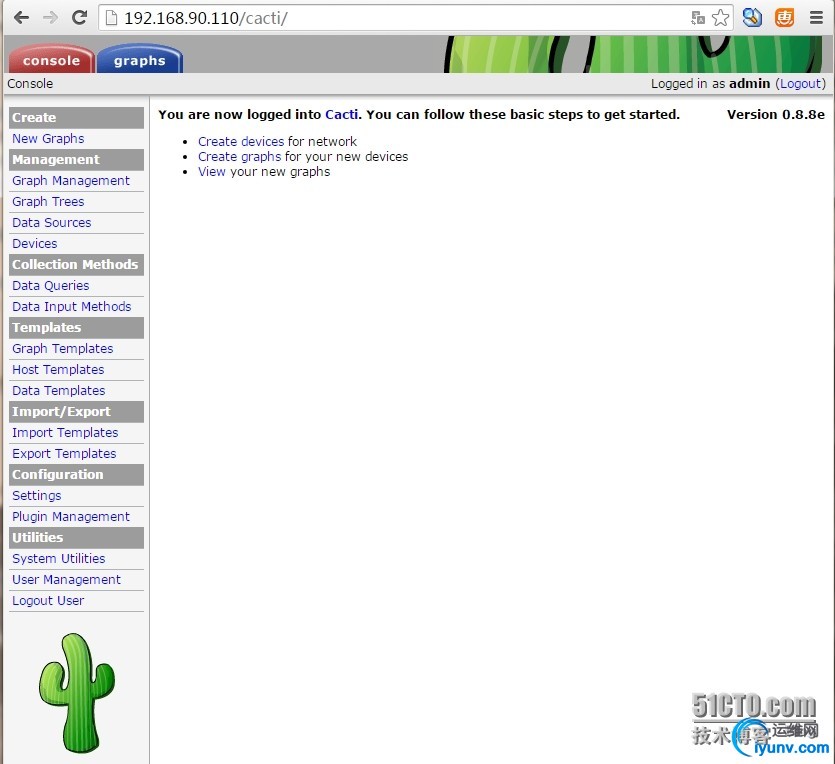
Task: Switch to the console tab
Action: click(x=51, y=60)
